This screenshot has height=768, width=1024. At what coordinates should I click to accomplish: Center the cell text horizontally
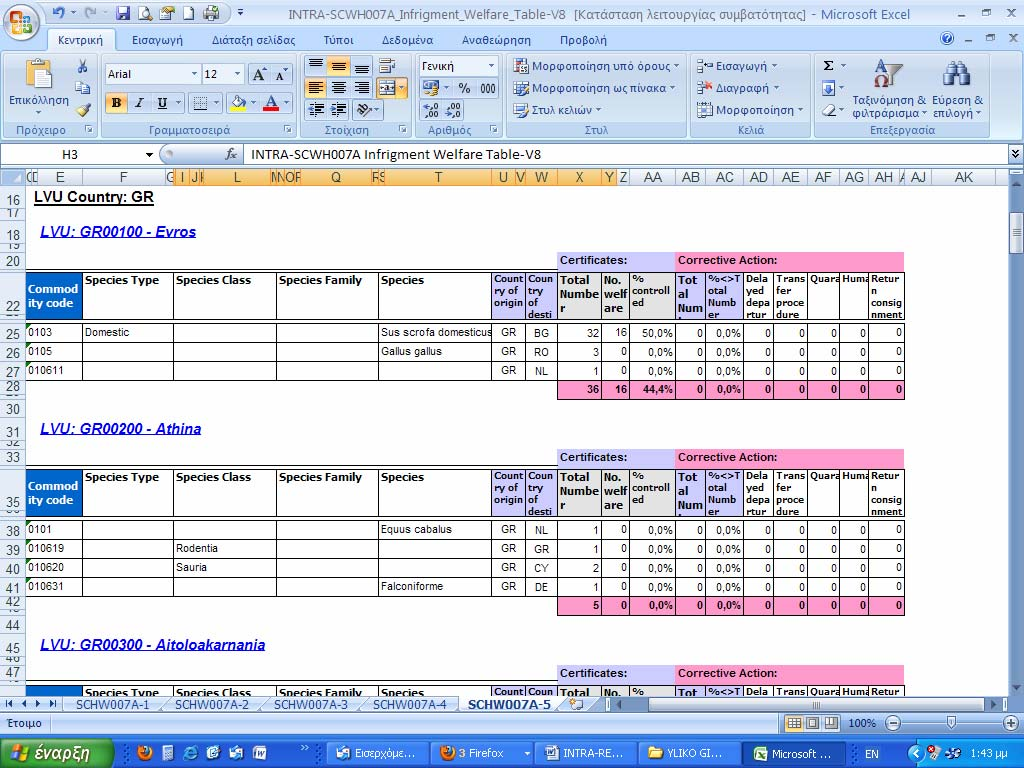click(338, 88)
